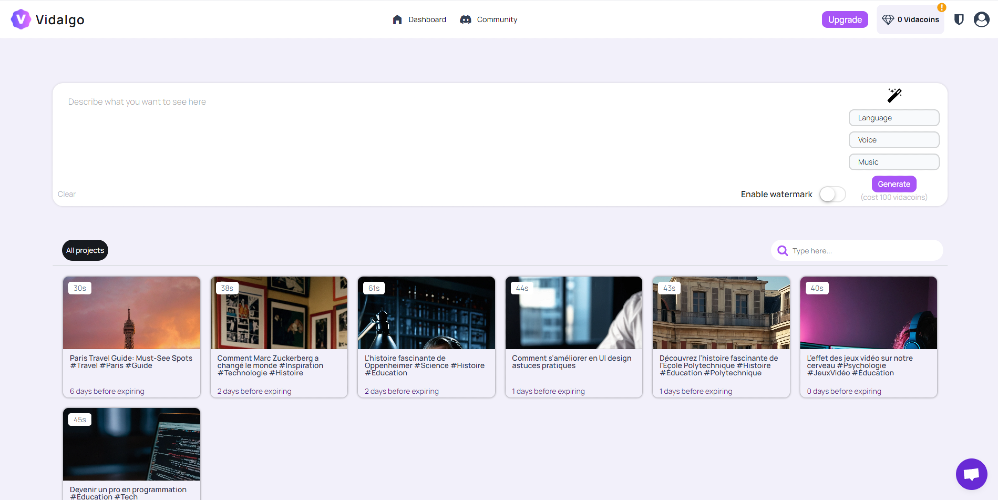Screen dimensions: 998x500
Task: Open the Community menu link
Action: (489, 20)
